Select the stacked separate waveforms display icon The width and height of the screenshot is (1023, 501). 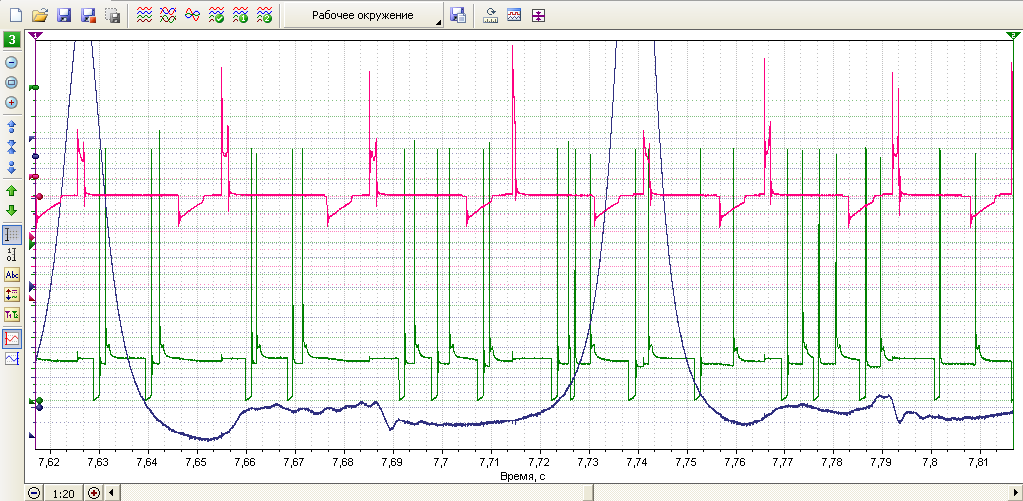tap(144, 16)
